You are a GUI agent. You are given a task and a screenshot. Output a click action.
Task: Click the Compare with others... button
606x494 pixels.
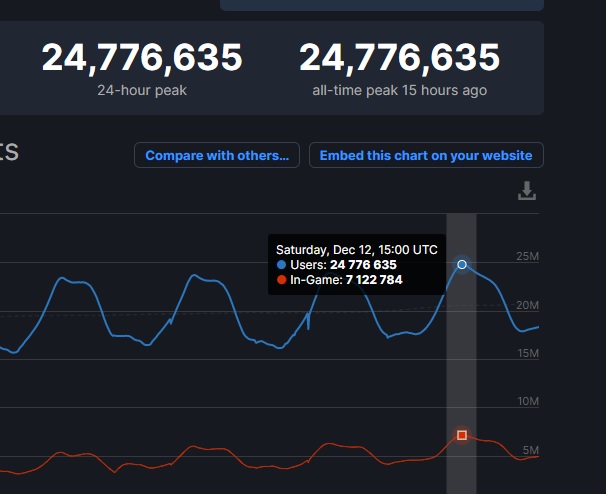coord(216,155)
